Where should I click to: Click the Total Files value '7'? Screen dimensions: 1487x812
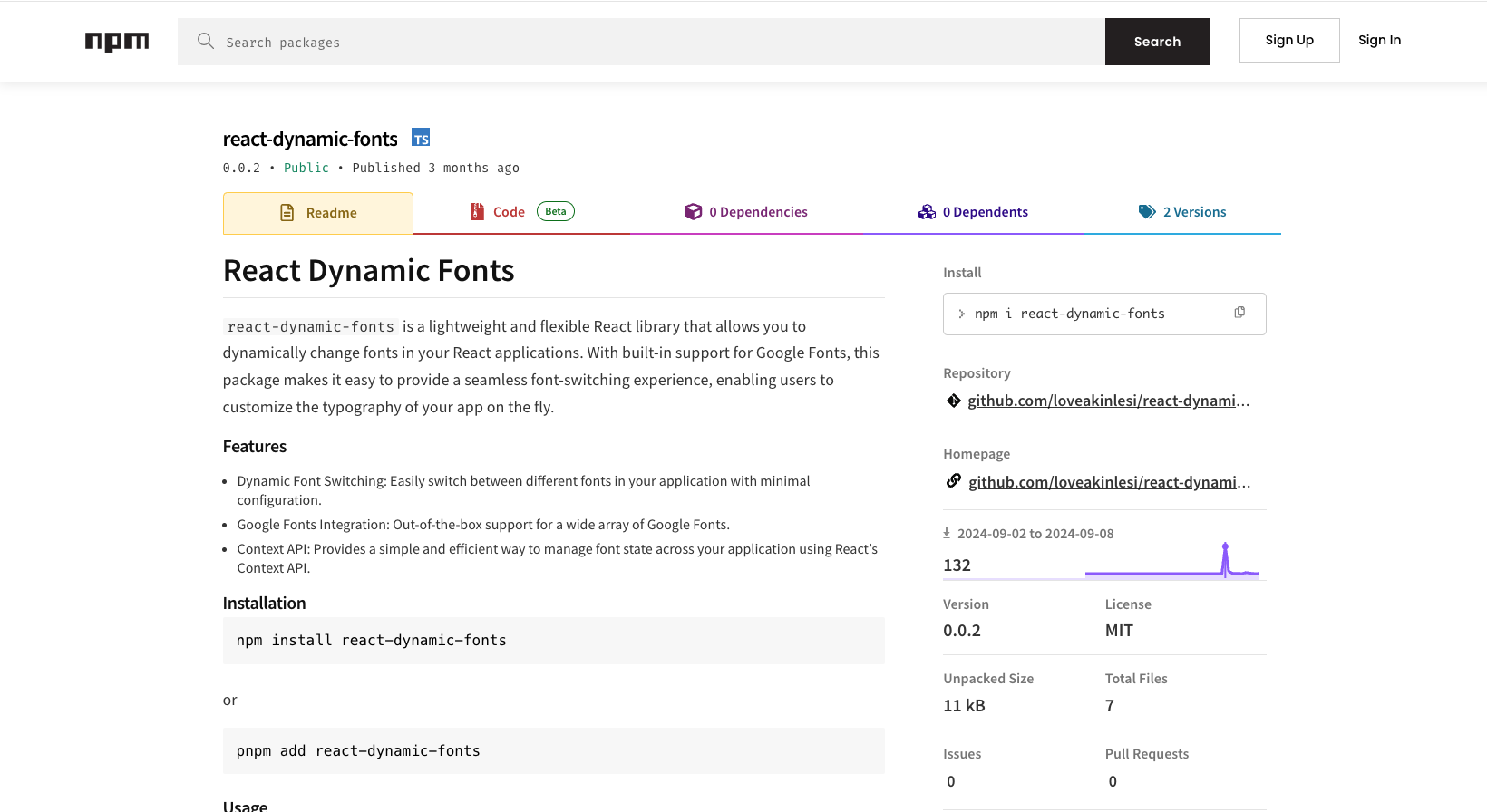pos(1110,706)
